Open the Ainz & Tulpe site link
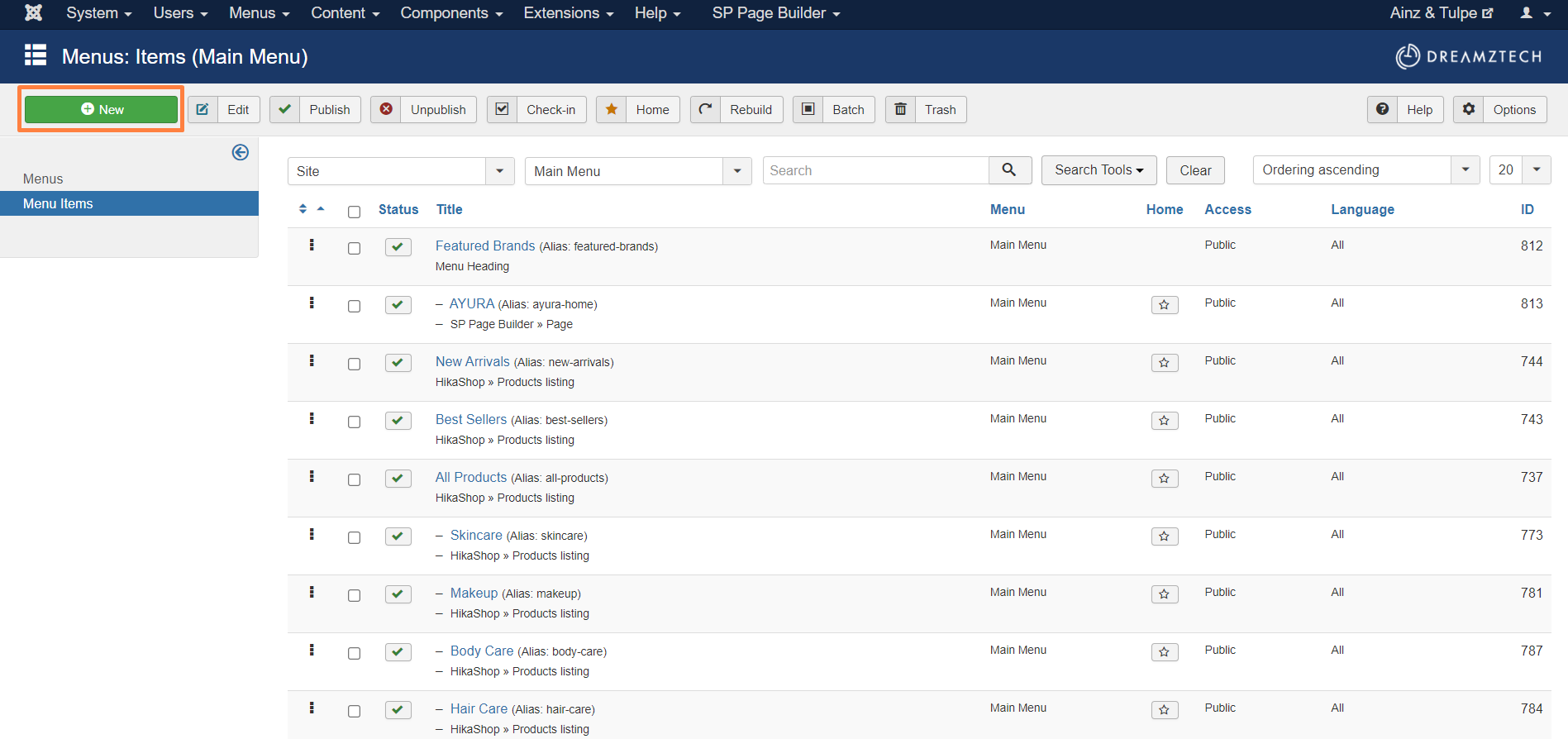The height and width of the screenshot is (739, 1568). click(x=1441, y=13)
